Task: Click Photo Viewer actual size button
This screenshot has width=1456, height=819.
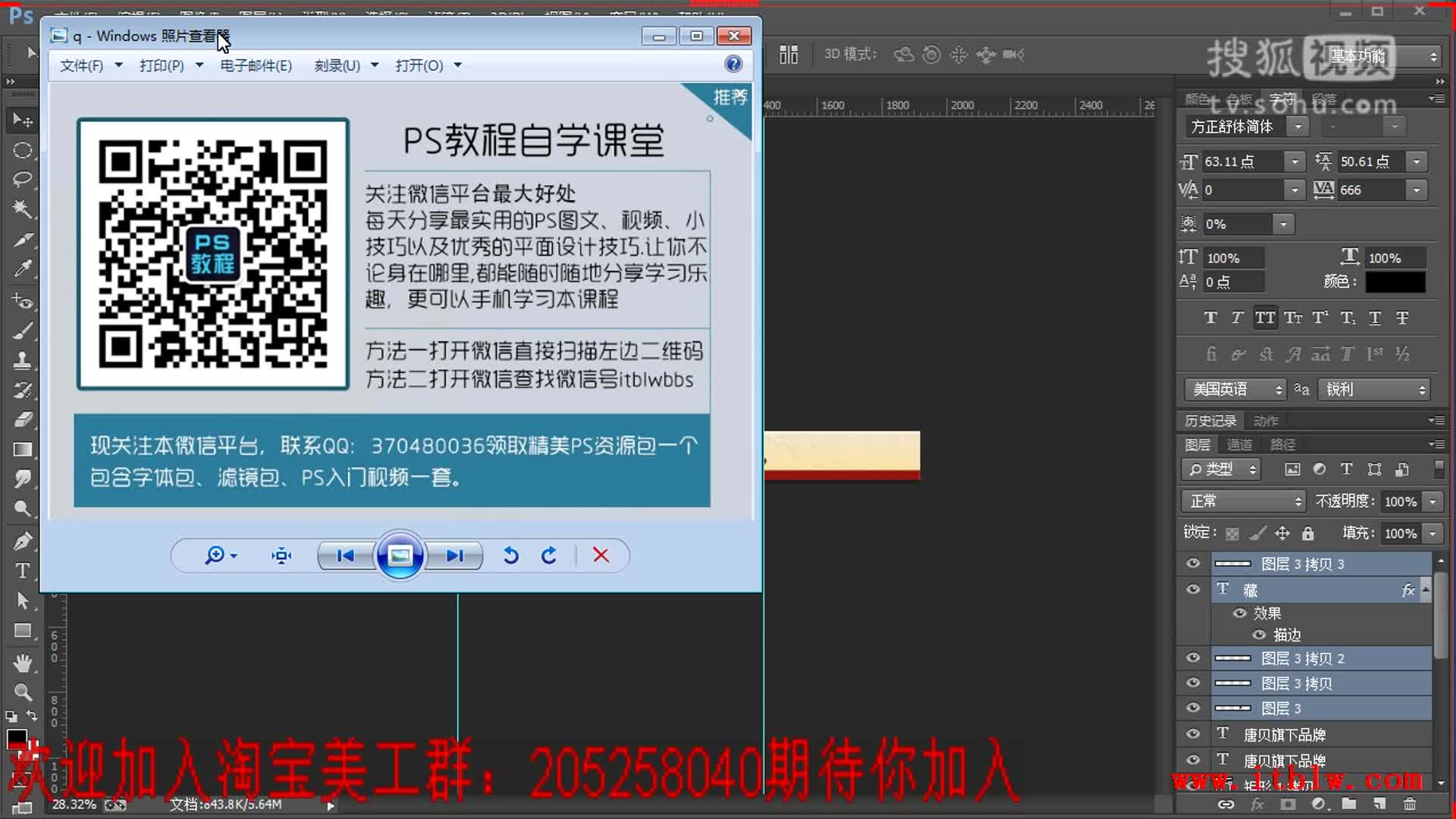Action: [281, 556]
